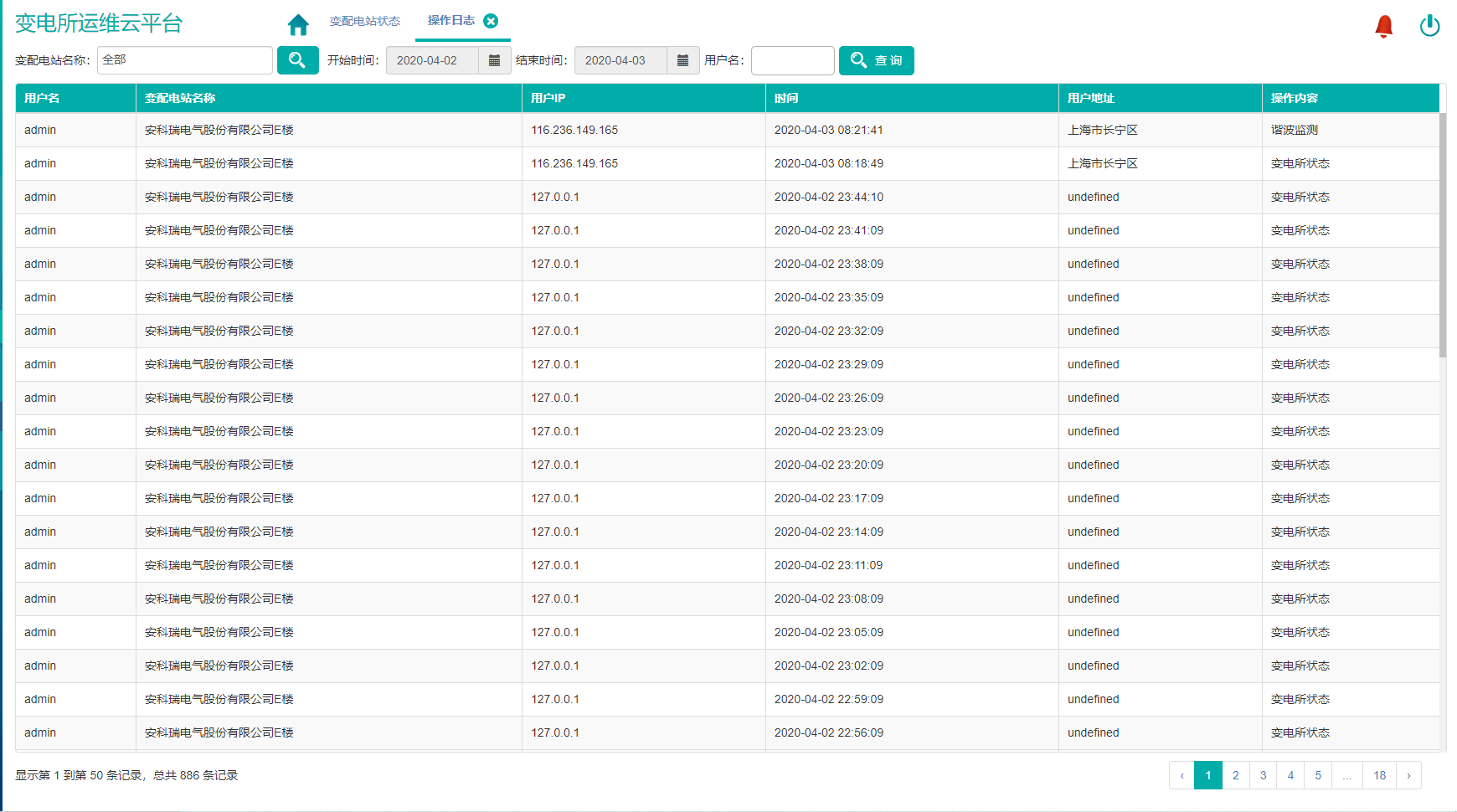The height and width of the screenshot is (812, 1457).
Task: Select IP 127.0.0.1 in 23:38:09 row
Action: point(555,264)
